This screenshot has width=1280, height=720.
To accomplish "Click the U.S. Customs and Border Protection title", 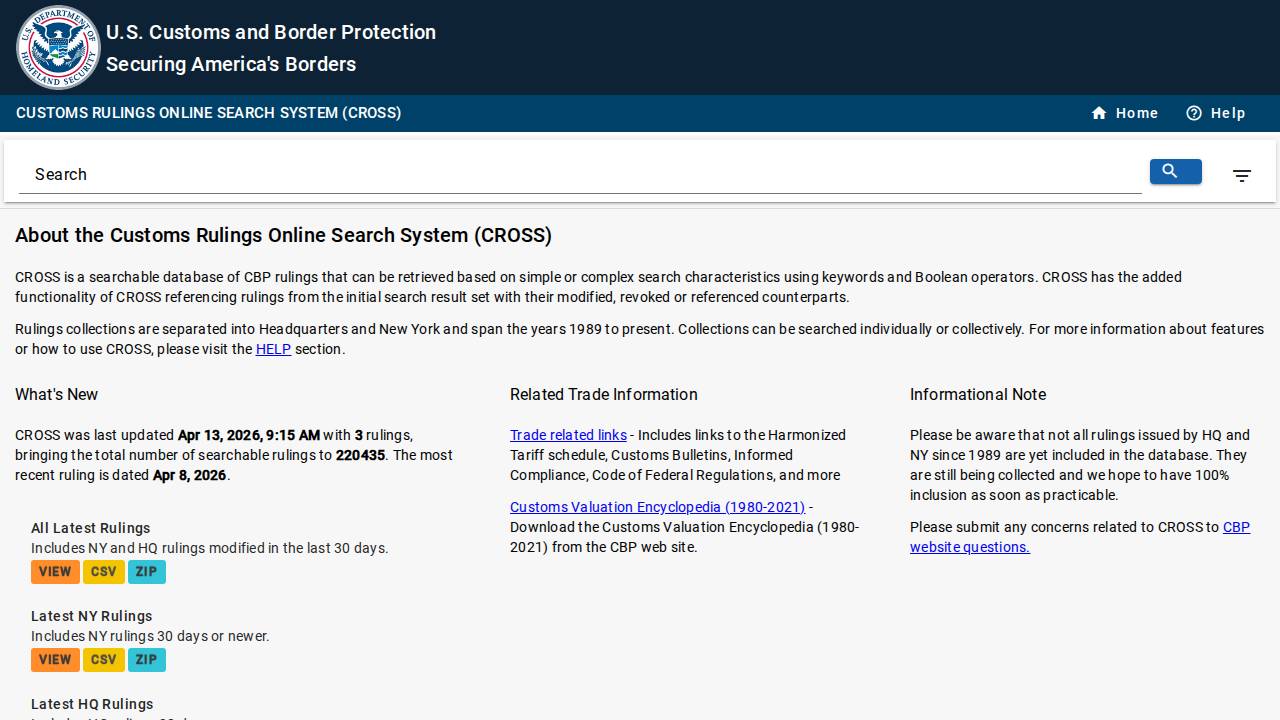I will pos(271,32).
